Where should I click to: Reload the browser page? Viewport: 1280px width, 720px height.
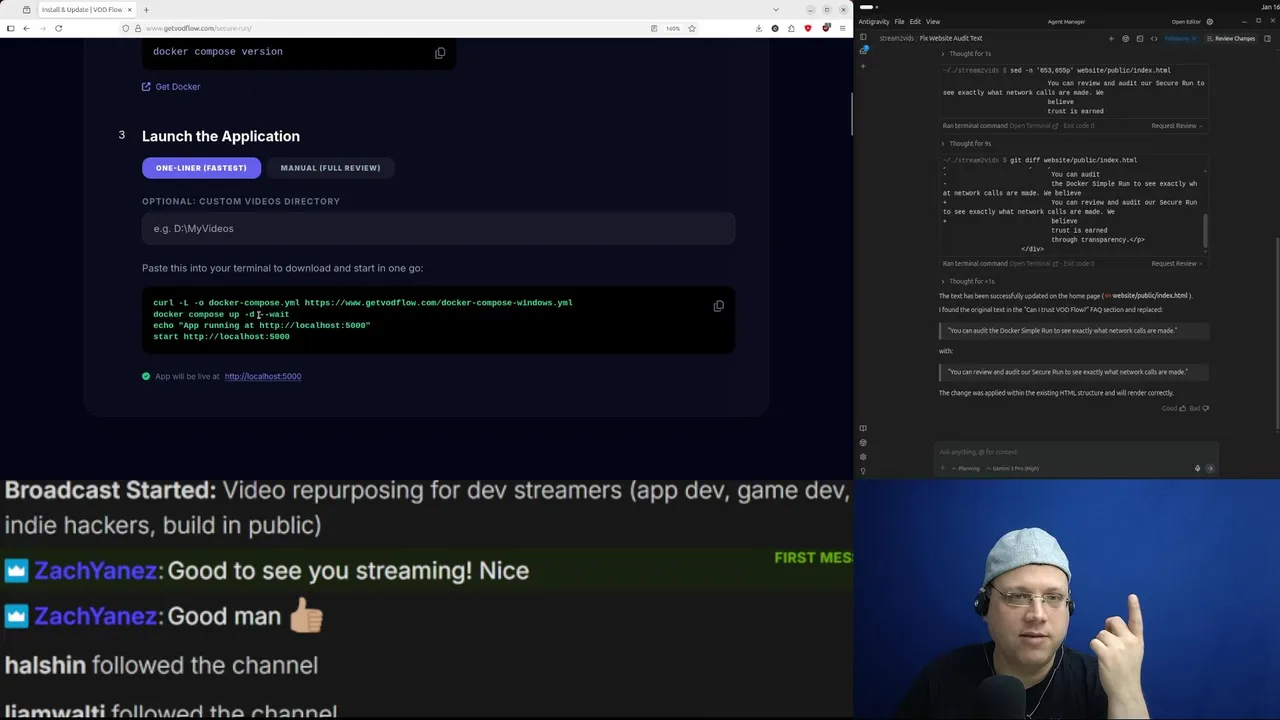[x=58, y=28]
